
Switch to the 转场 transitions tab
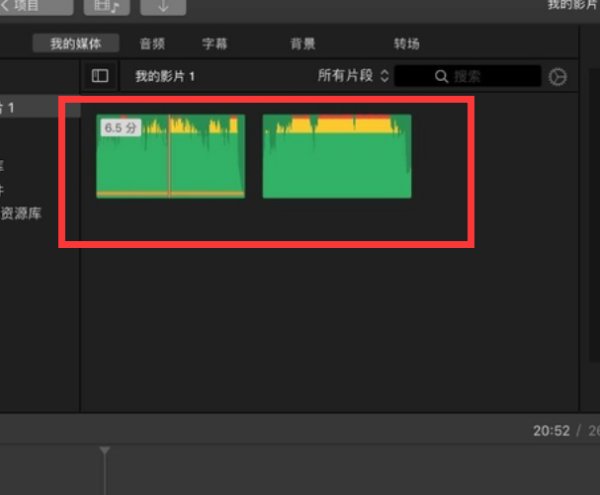point(407,44)
